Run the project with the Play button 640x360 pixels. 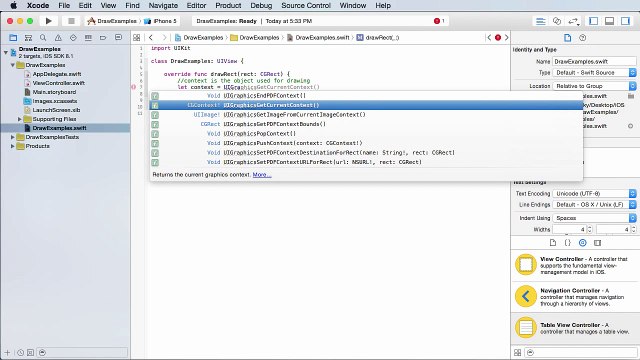(49, 21)
